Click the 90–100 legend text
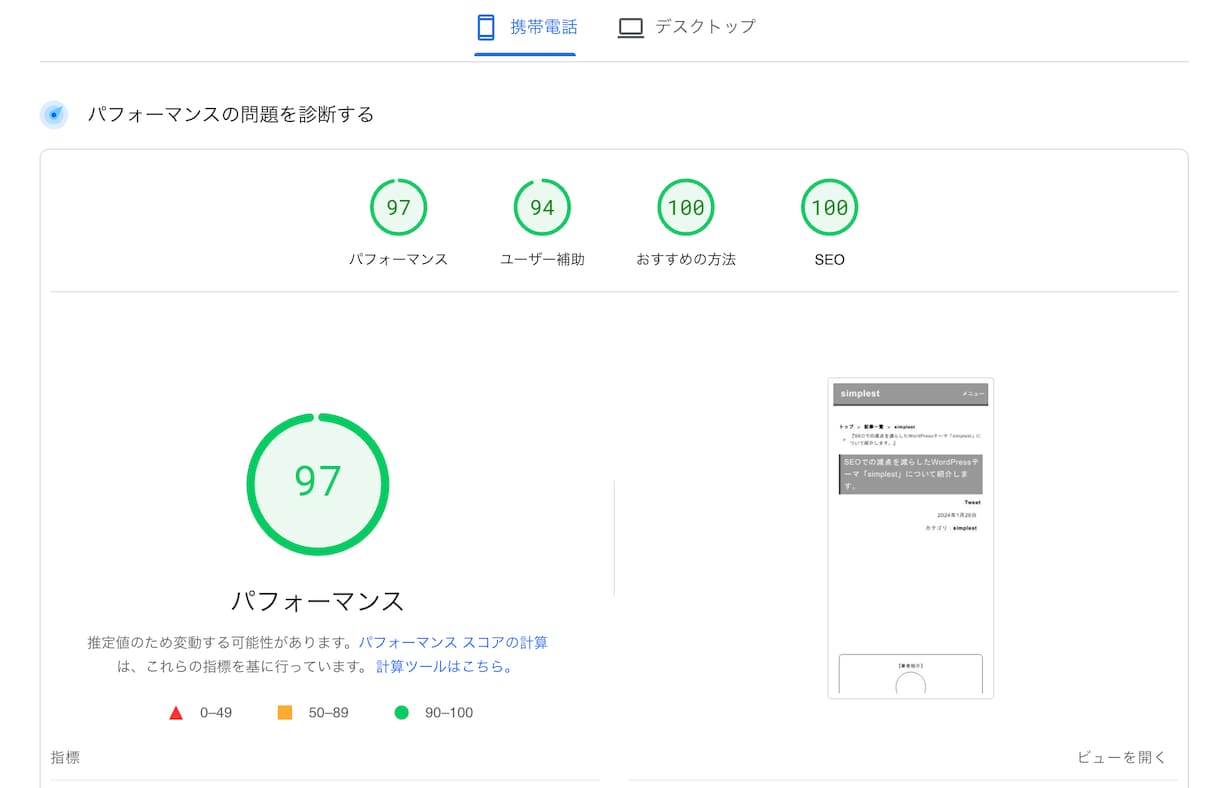Viewport: 1220px width, 788px height. tap(449, 713)
